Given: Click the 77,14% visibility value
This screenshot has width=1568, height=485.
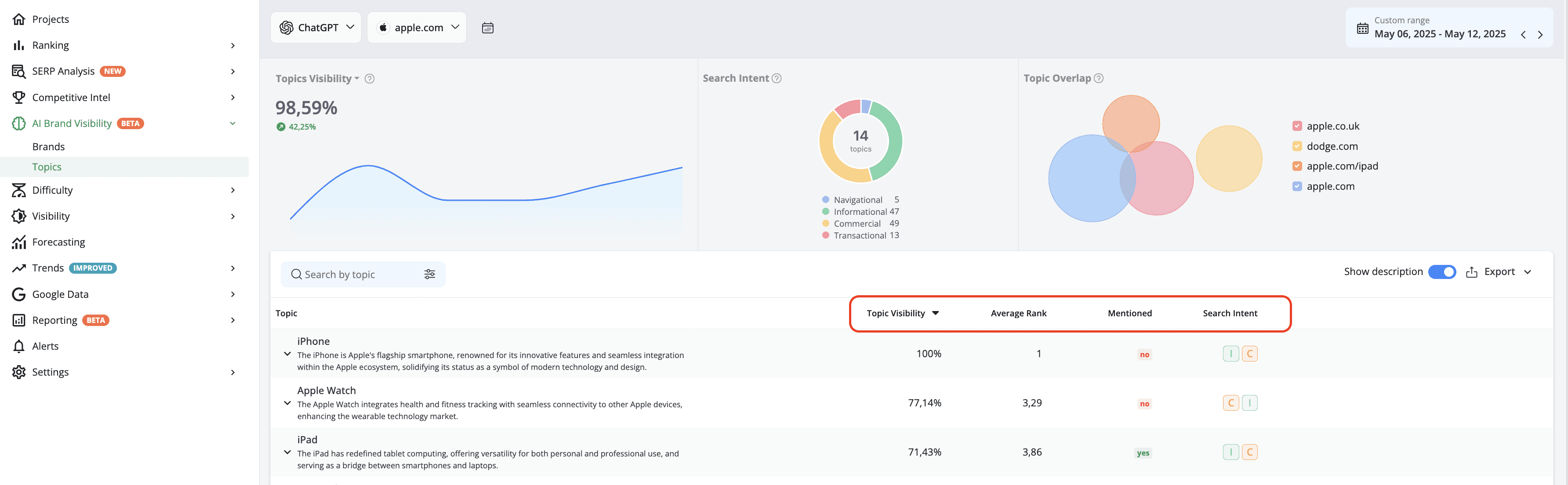Looking at the screenshot, I should (924, 403).
